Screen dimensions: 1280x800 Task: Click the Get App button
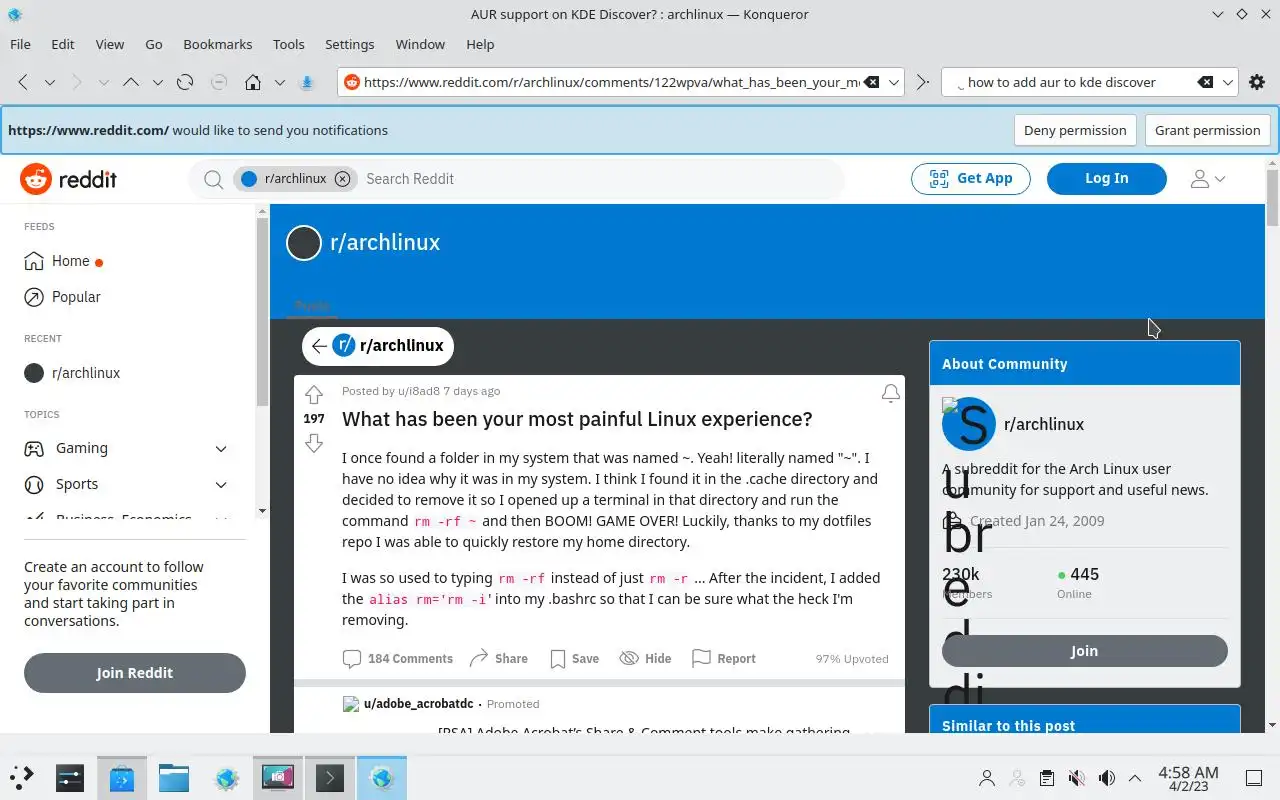[x=971, y=178]
